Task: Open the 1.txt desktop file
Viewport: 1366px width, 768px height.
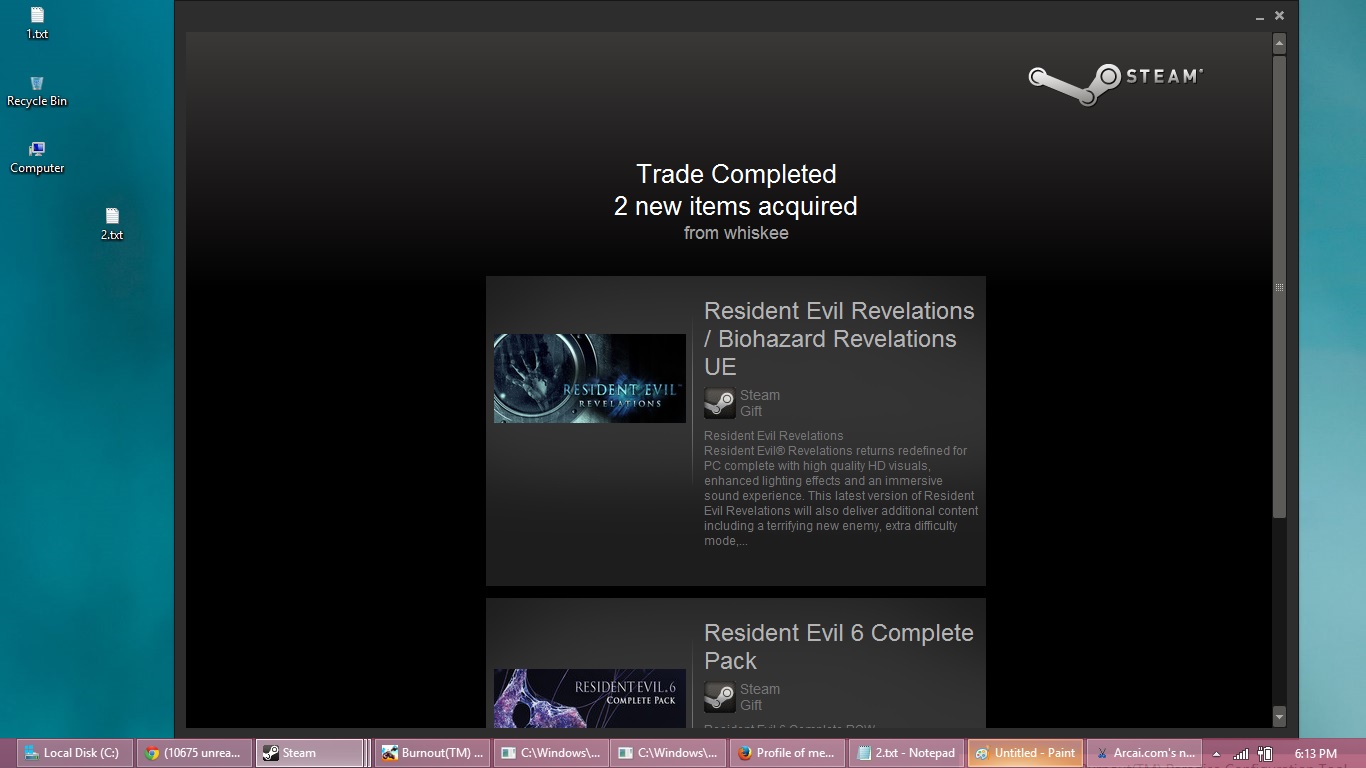Action: (37, 21)
